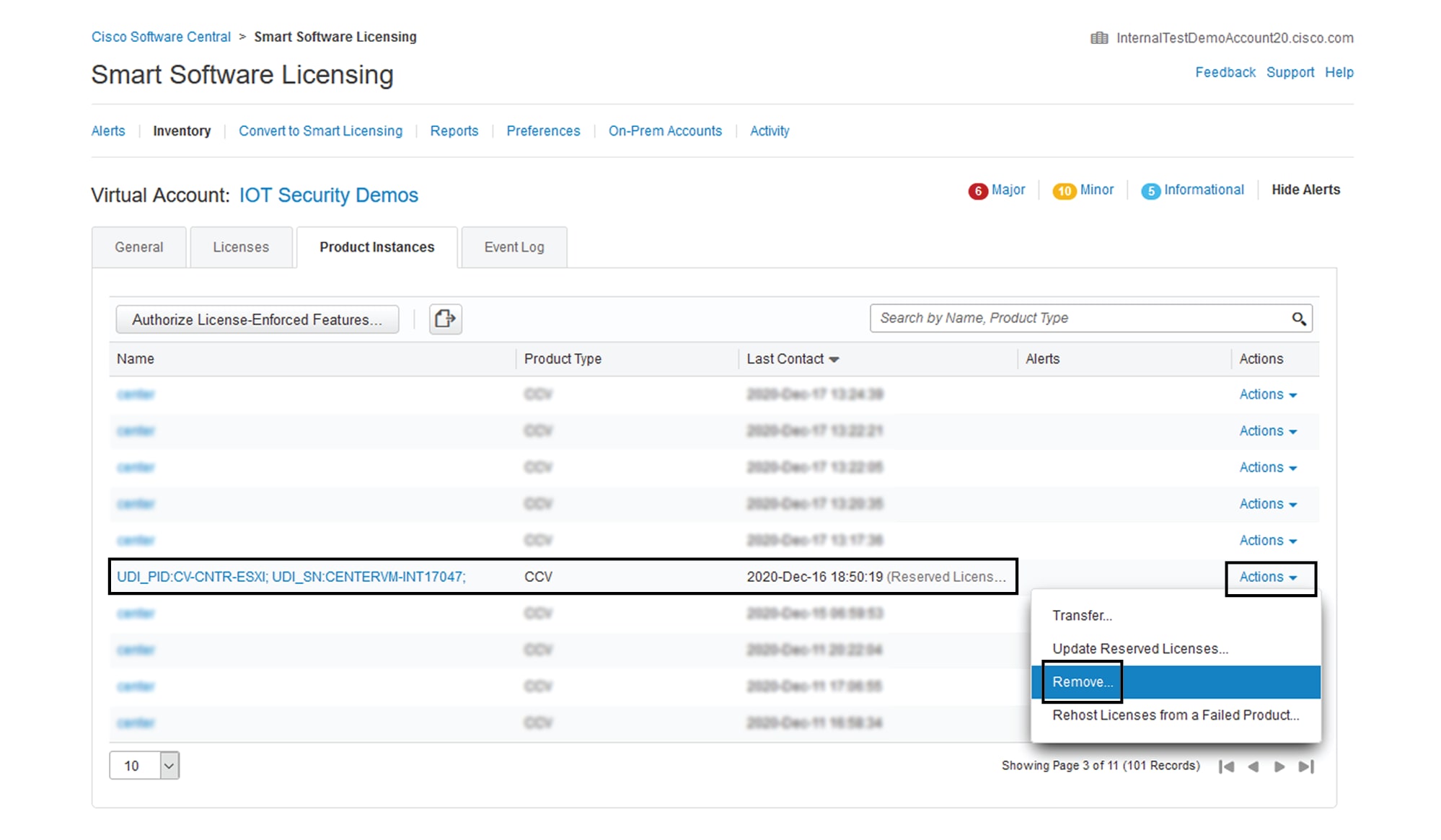
Task: Click the account building icon
Action: [x=1099, y=38]
